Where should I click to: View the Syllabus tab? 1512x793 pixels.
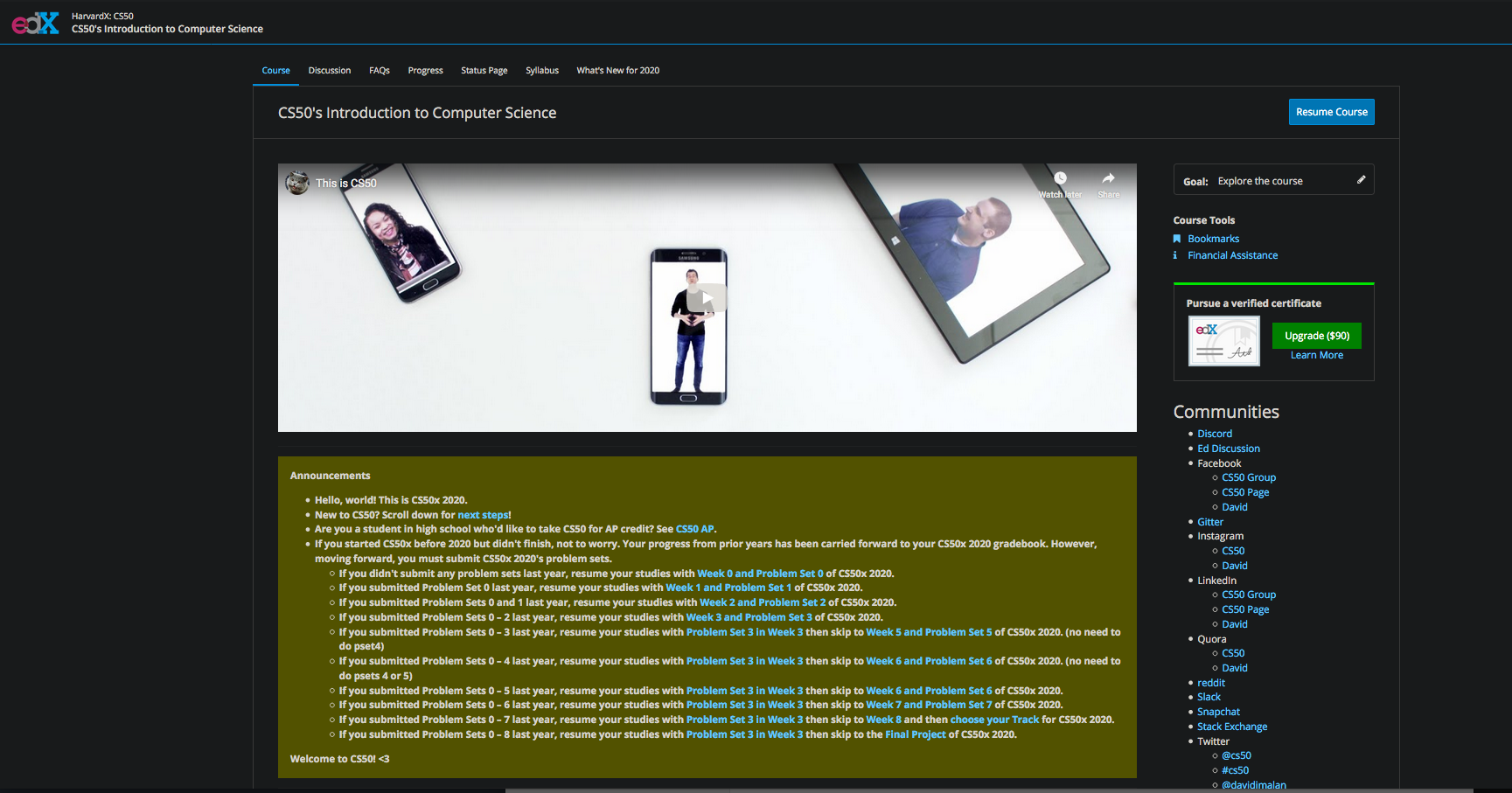point(542,71)
